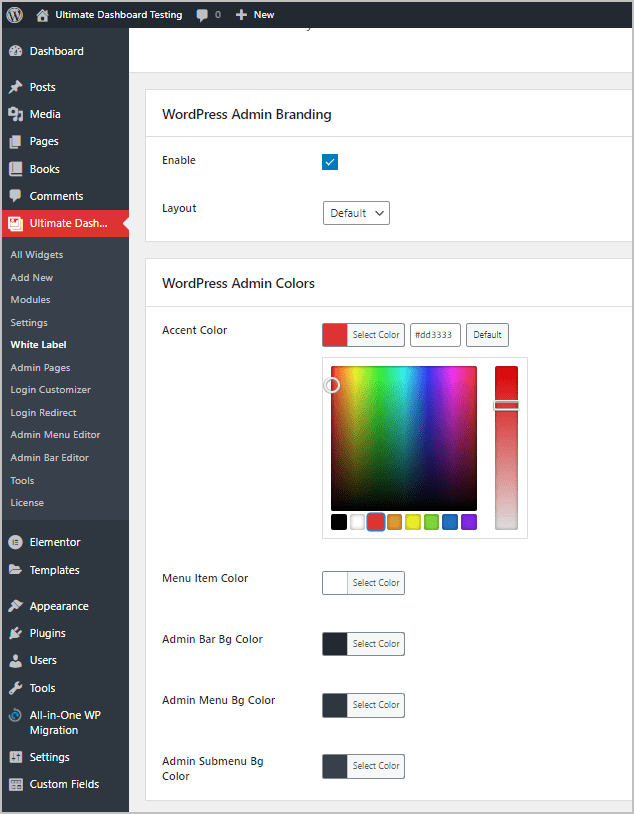This screenshot has height=814, width=634.
Task: Click the Settings sliders icon
Action: tap(16, 757)
